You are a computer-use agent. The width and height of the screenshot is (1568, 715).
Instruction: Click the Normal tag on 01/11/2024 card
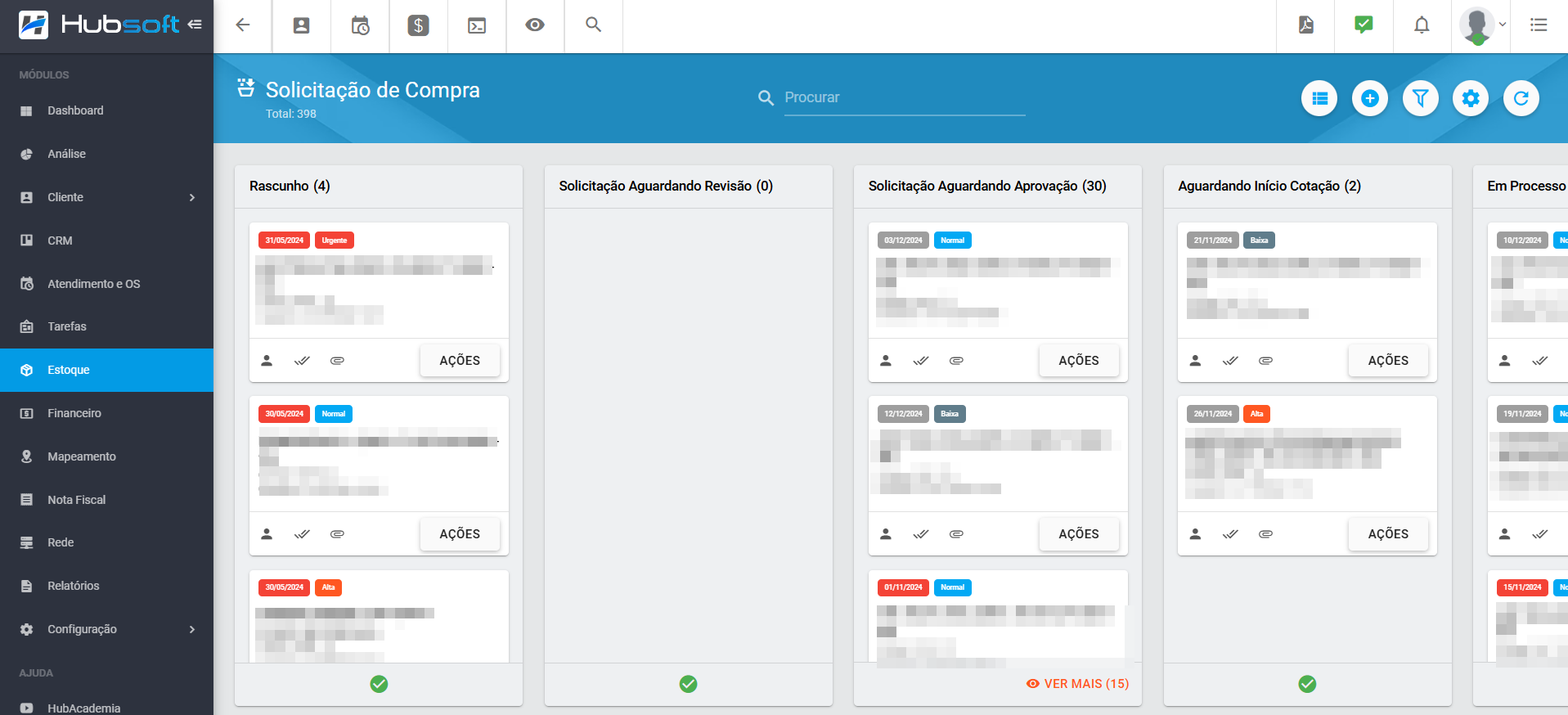pyautogui.click(x=952, y=587)
